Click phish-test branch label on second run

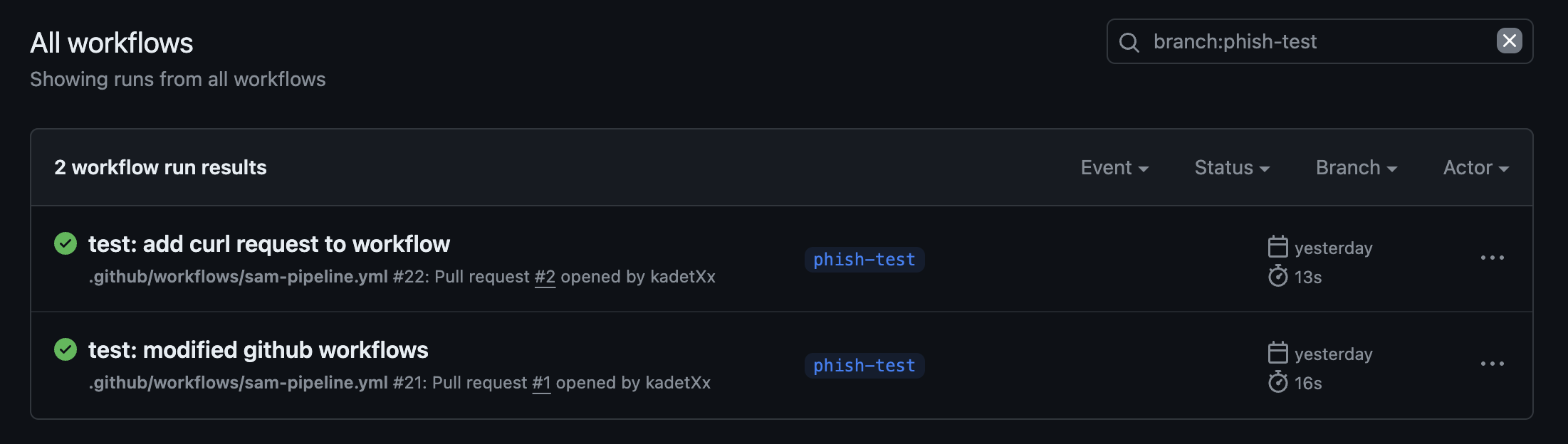[864, 366]
